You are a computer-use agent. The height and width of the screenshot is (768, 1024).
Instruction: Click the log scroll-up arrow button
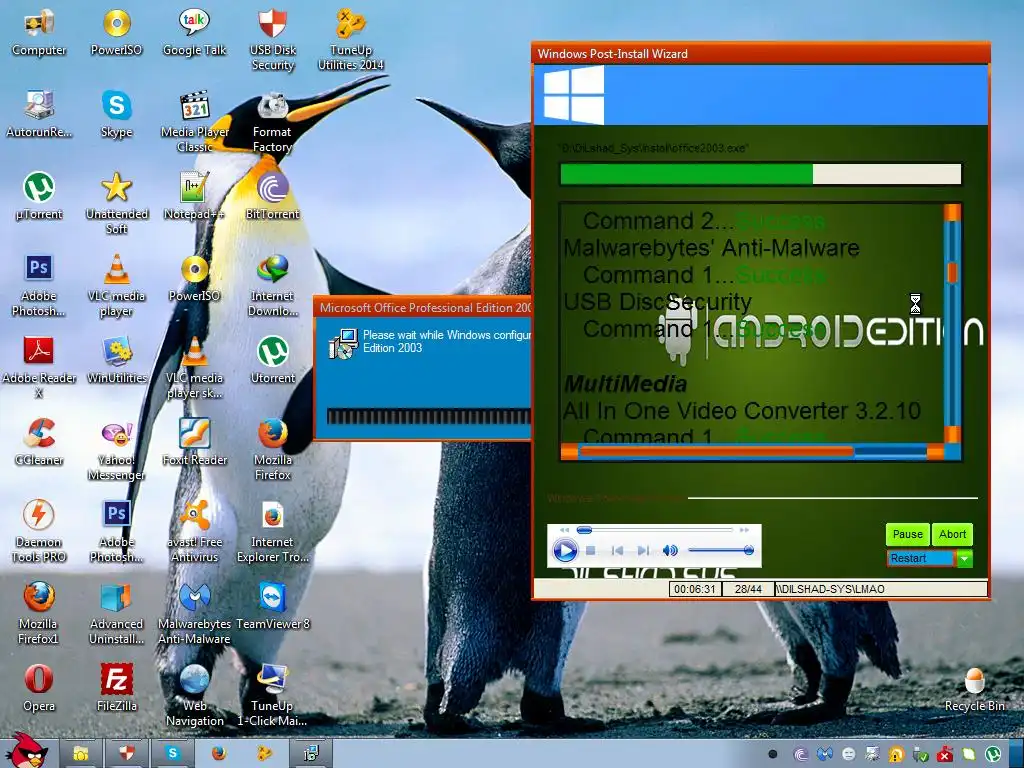click(952, 212)
